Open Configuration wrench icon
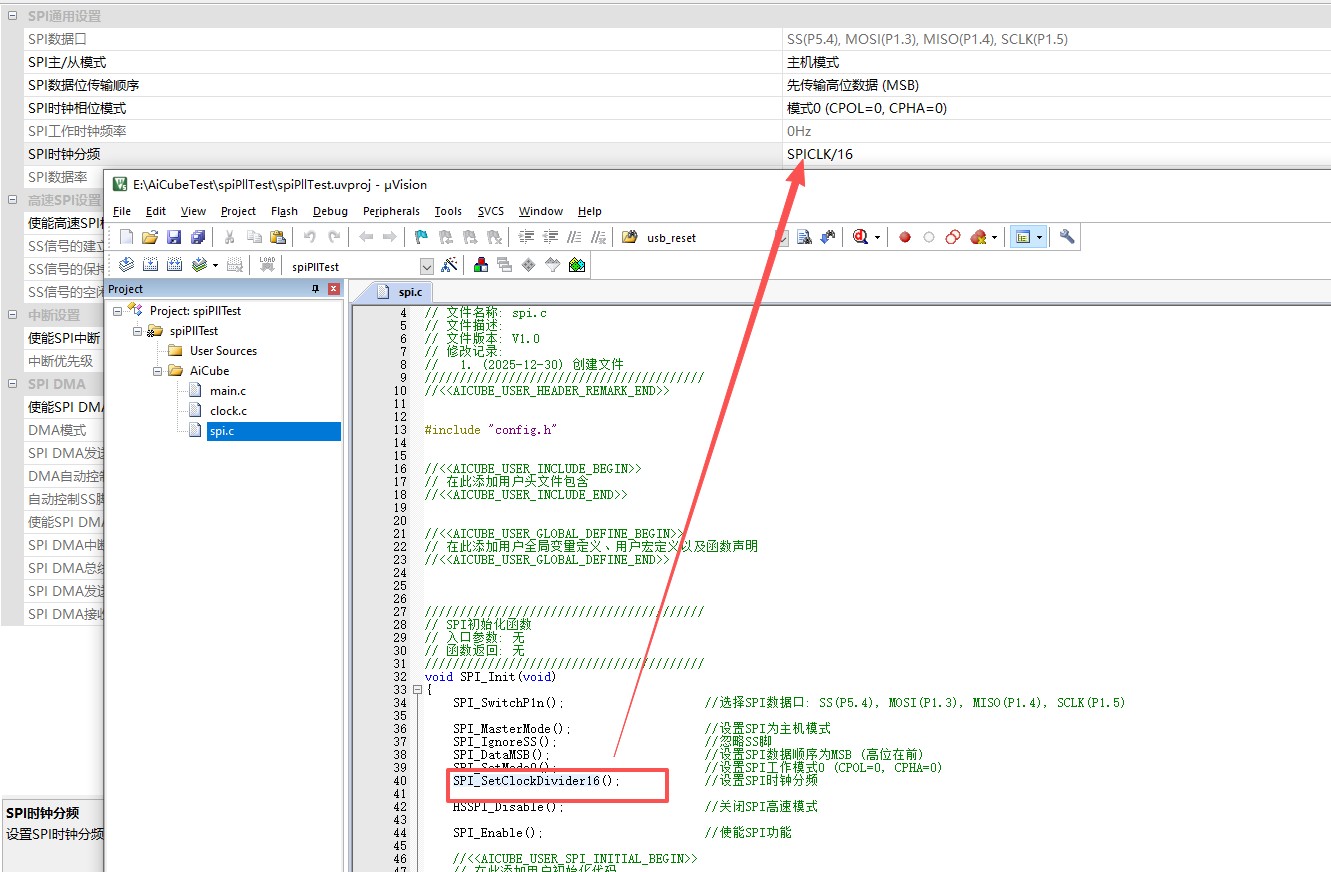 coord(1067,237)
